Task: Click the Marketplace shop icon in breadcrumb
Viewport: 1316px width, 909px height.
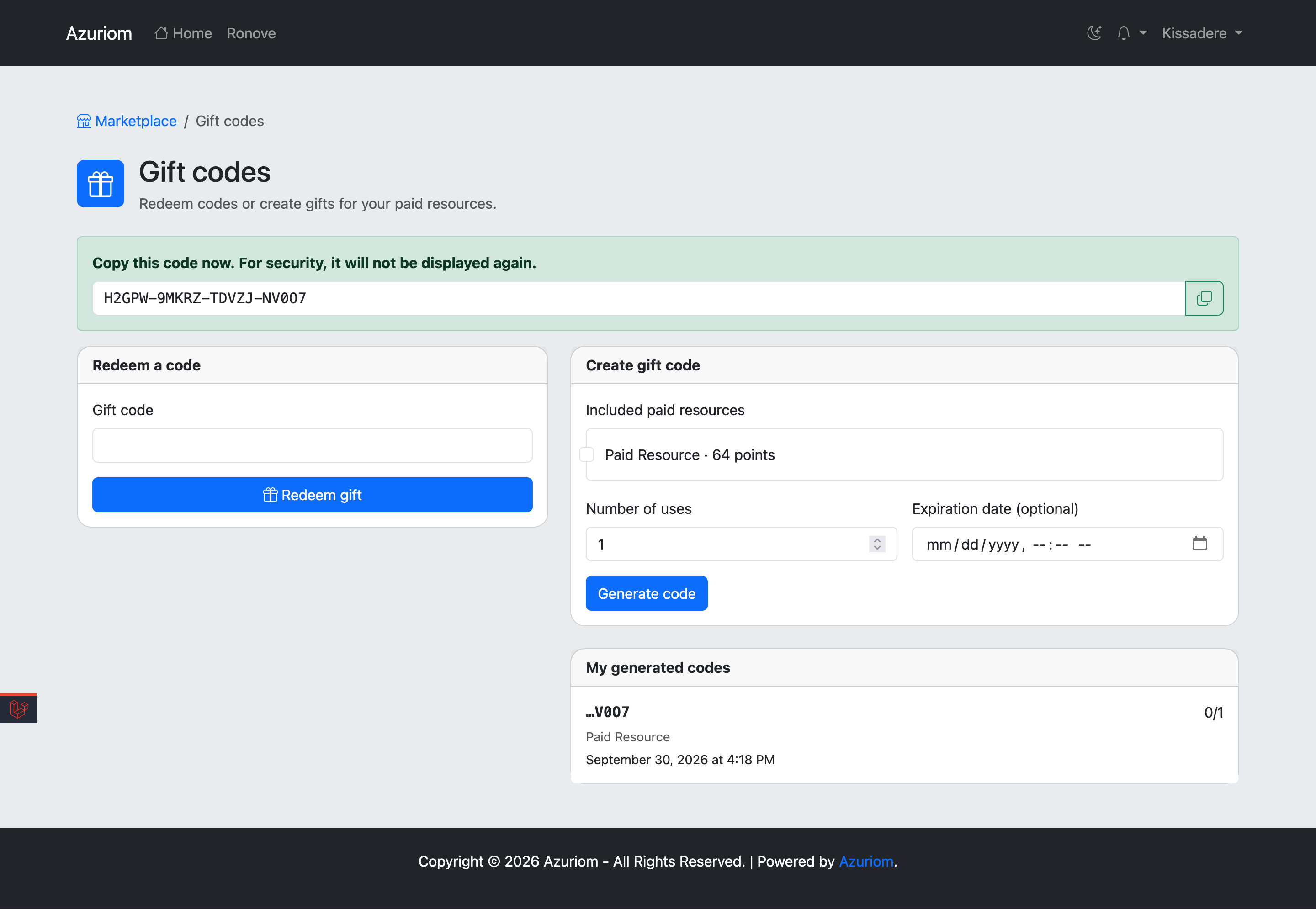Action: point(84,122)
